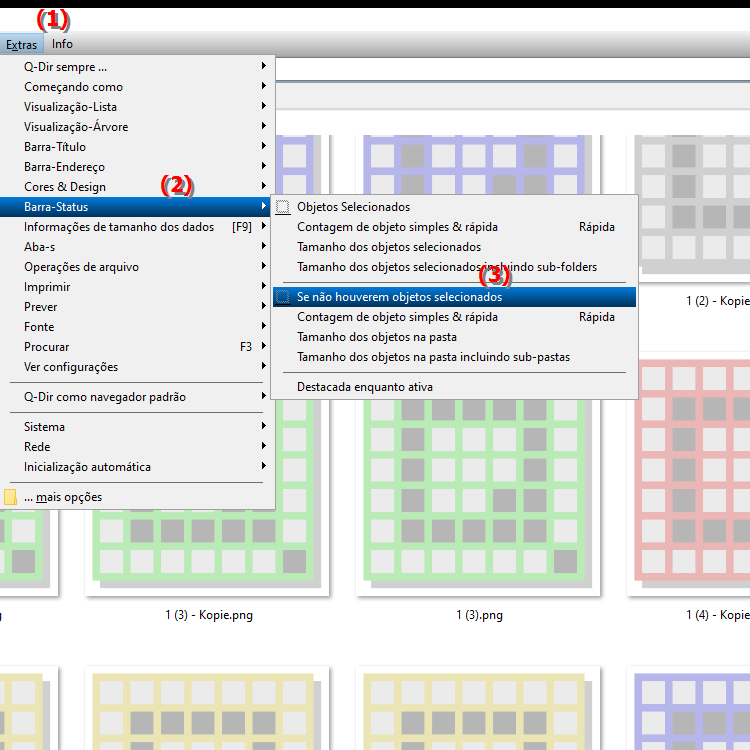Click the folder icon beside mais opções
The width and height of the screenshot is (750, 750).
point(10,497)
